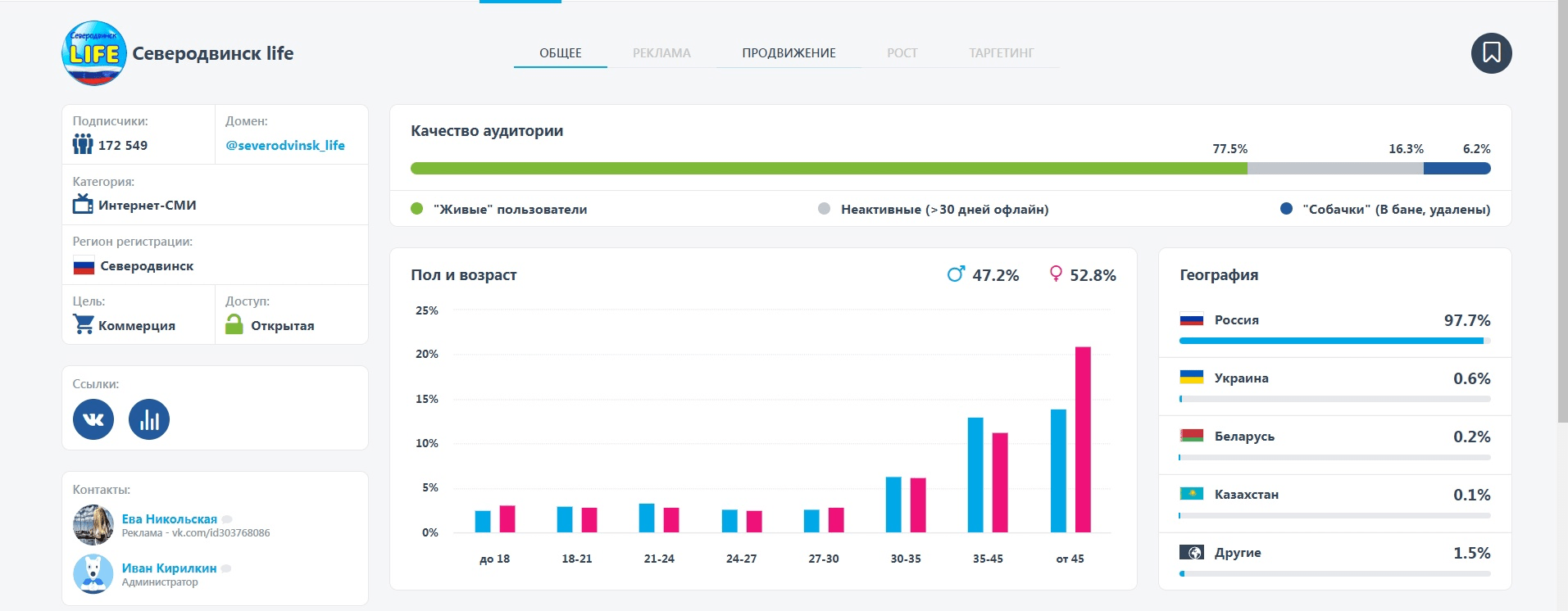Screen dimensions: 1568x611
Task: Click the message bubble next to Ева Никольская
Action: point(227,519)
